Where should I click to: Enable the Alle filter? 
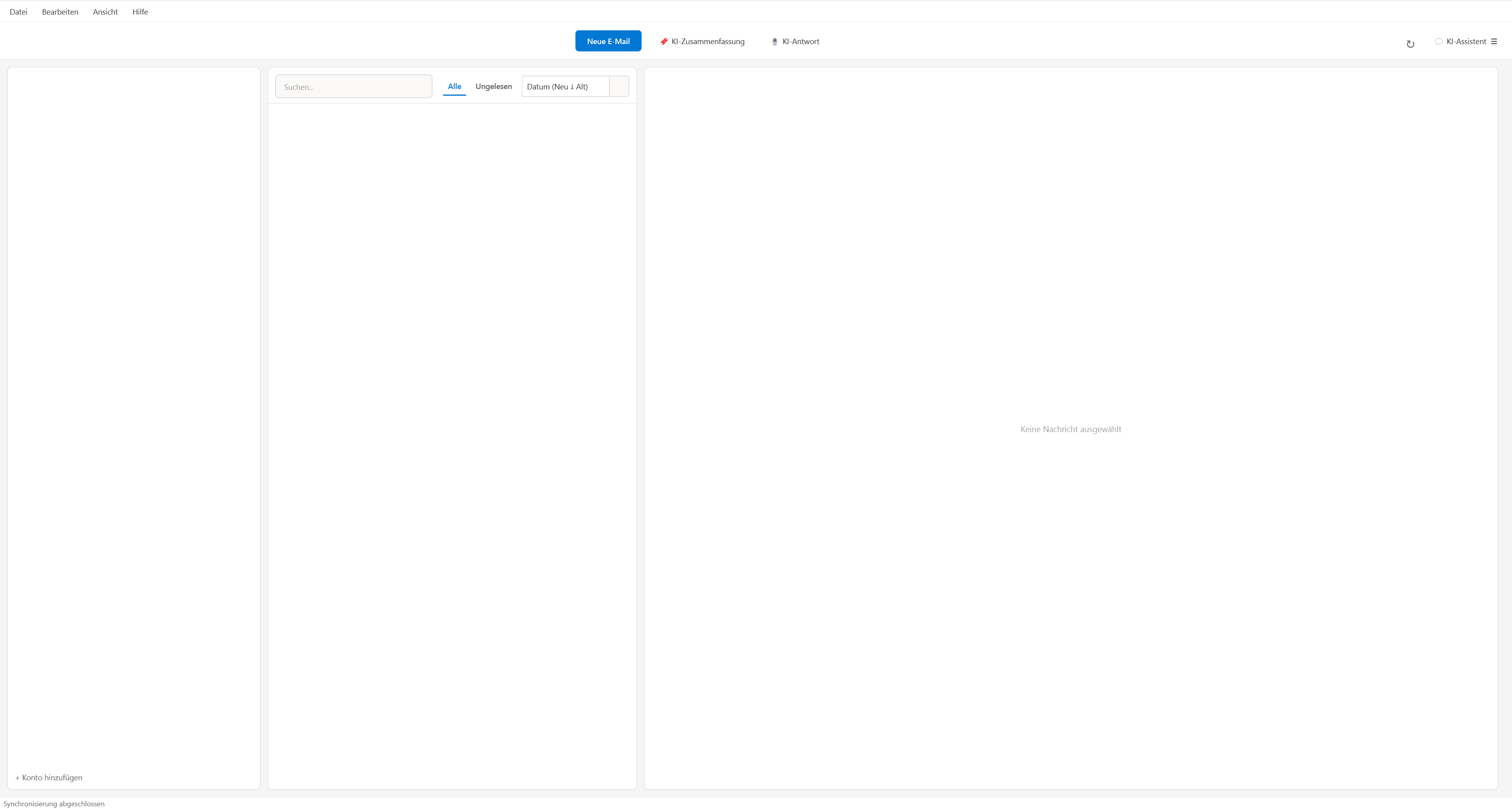click(454, 86)
